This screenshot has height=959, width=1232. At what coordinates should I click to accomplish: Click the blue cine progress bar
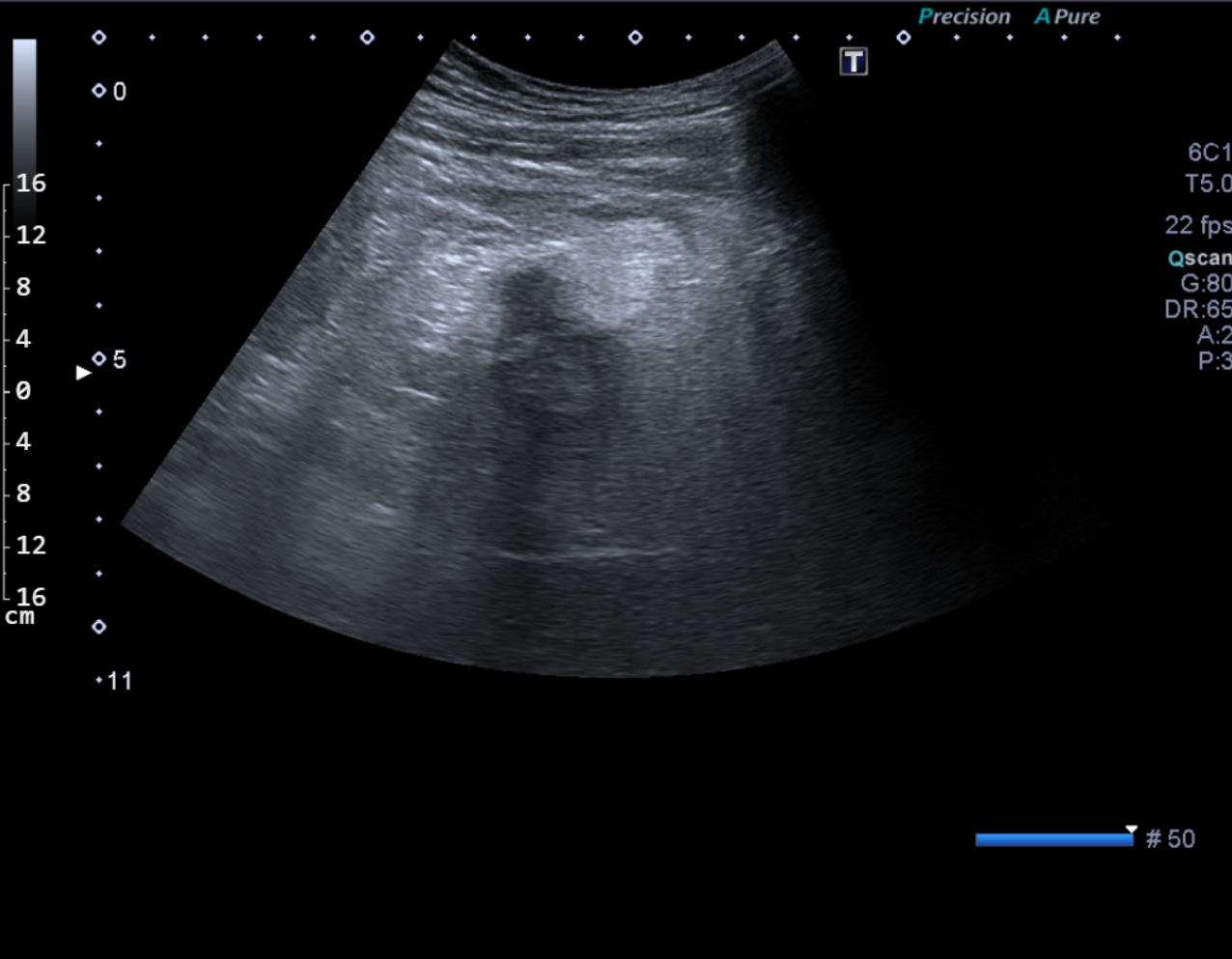tap(1053, 840)
